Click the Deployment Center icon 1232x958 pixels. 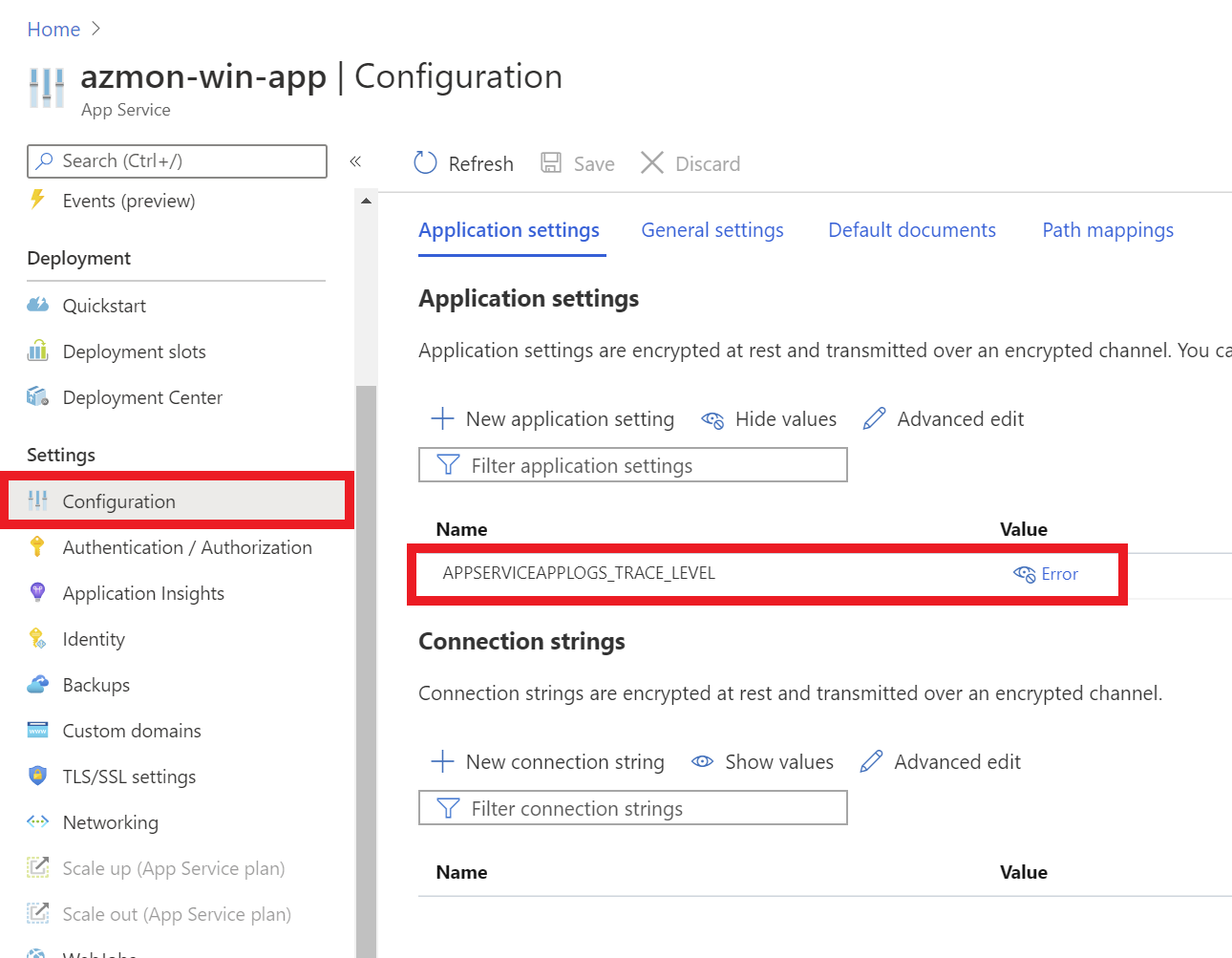(37, 397)
